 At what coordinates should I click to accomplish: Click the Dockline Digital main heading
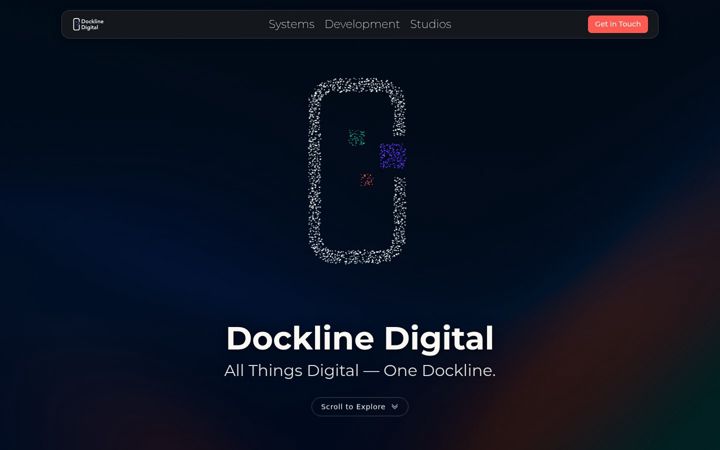(x=360, y=338)
